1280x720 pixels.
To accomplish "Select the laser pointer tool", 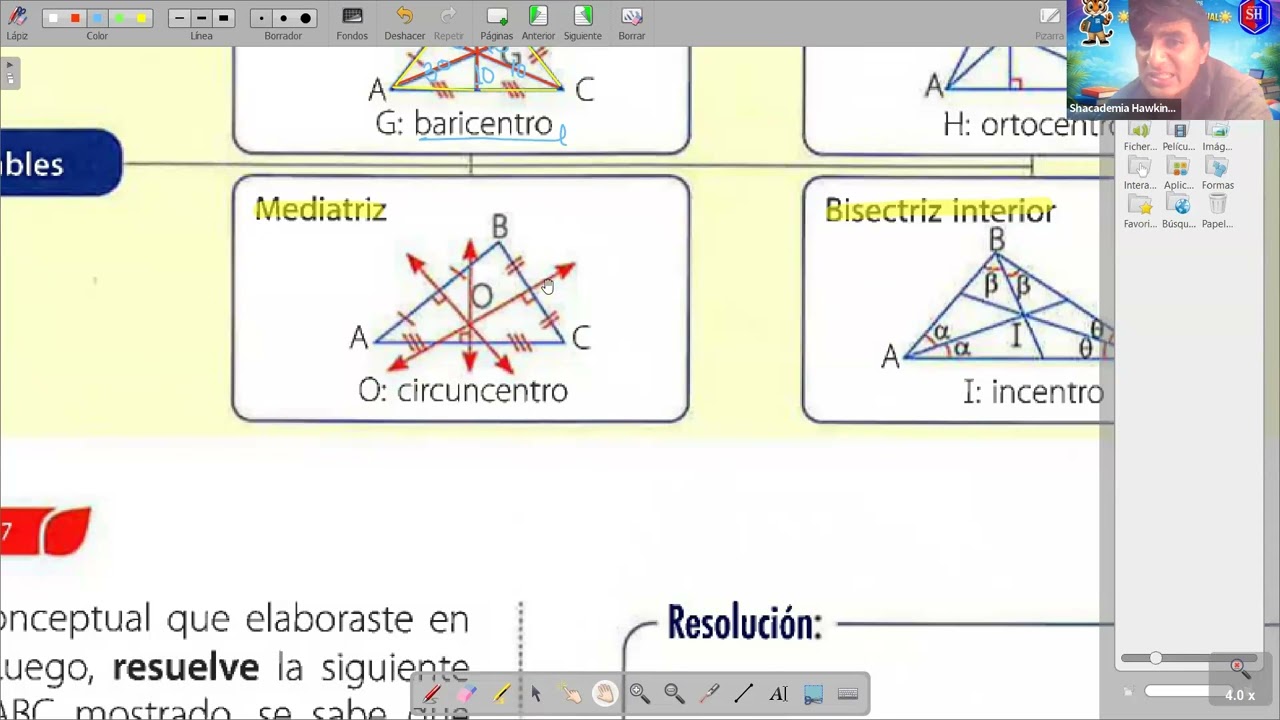I will [x=709, y=694].
